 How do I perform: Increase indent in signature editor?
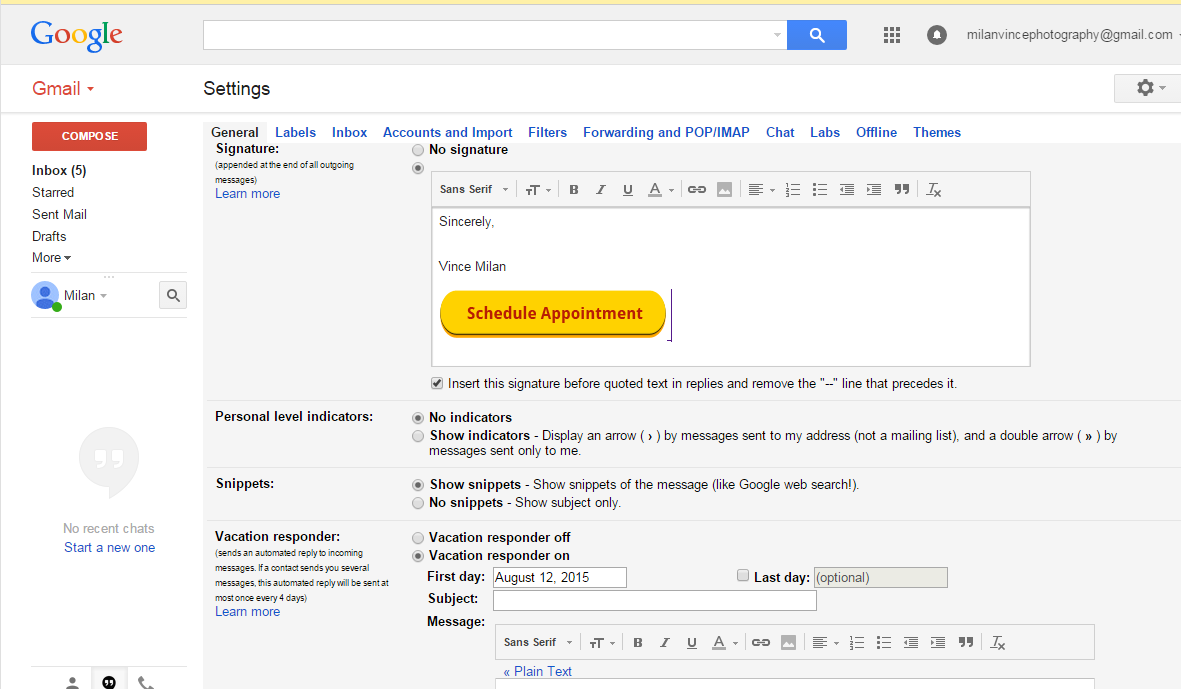coord(874,190)
